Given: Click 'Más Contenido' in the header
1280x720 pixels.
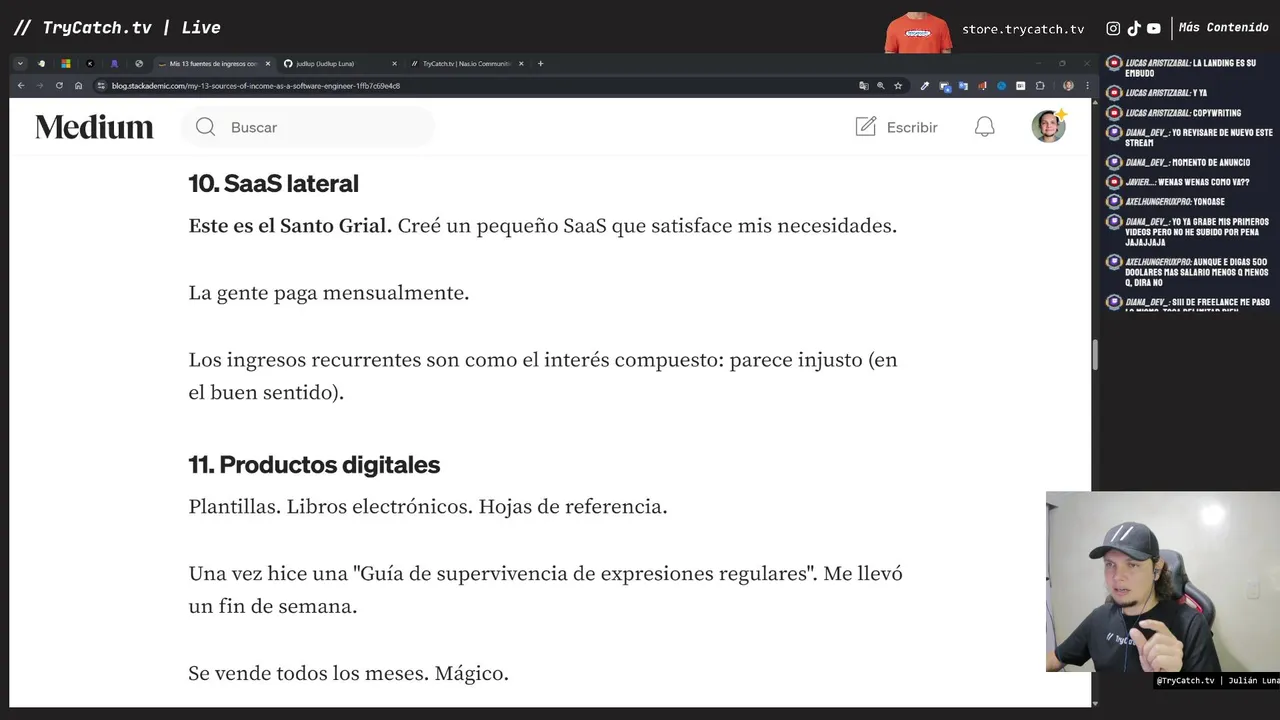Looking at the screenshot, I should (x=1223, y=28).
